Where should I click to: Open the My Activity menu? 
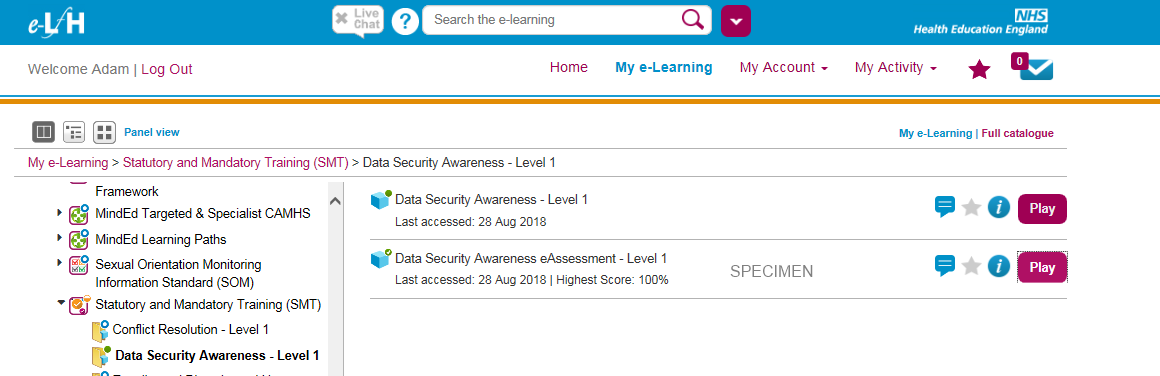(x=896, y=67)
